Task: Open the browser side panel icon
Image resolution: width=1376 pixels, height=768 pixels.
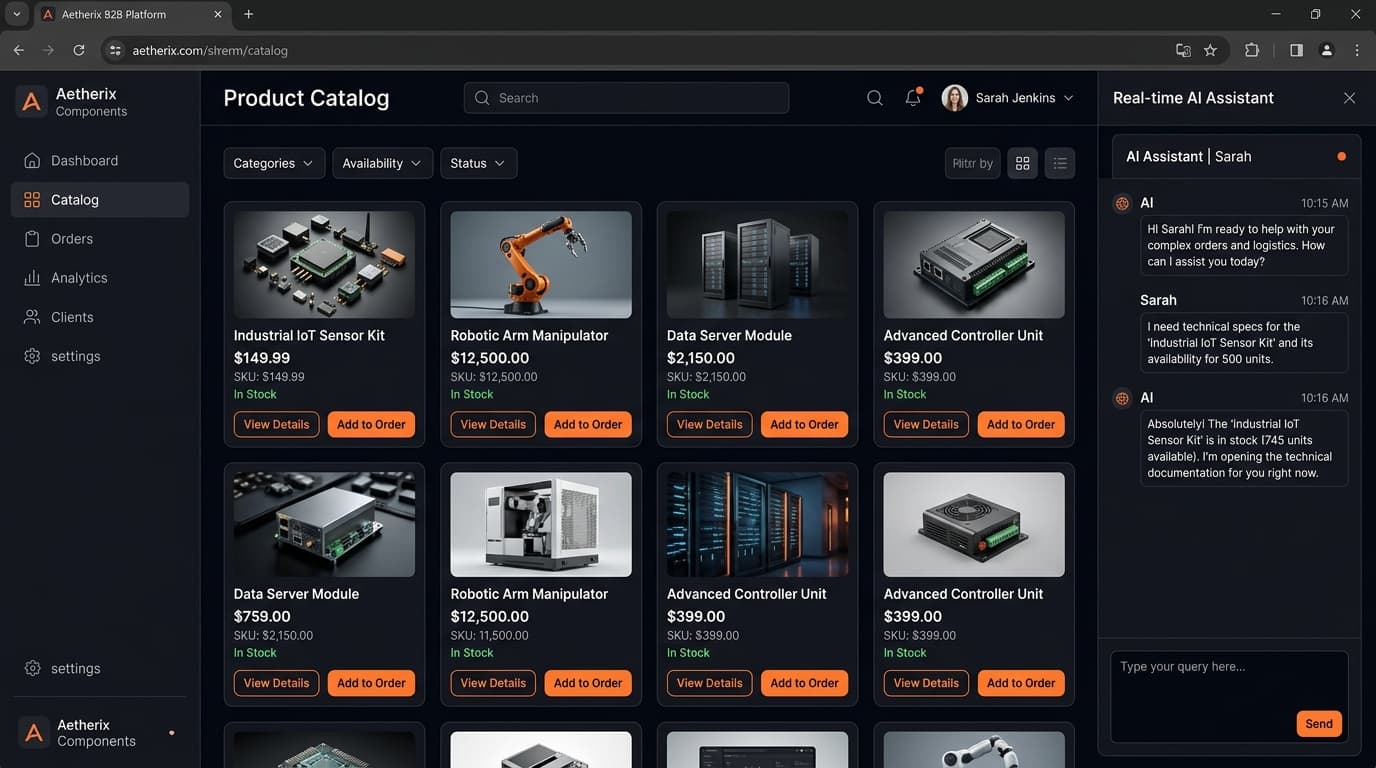Action: pyautogui.click(x=1296, y=50)
